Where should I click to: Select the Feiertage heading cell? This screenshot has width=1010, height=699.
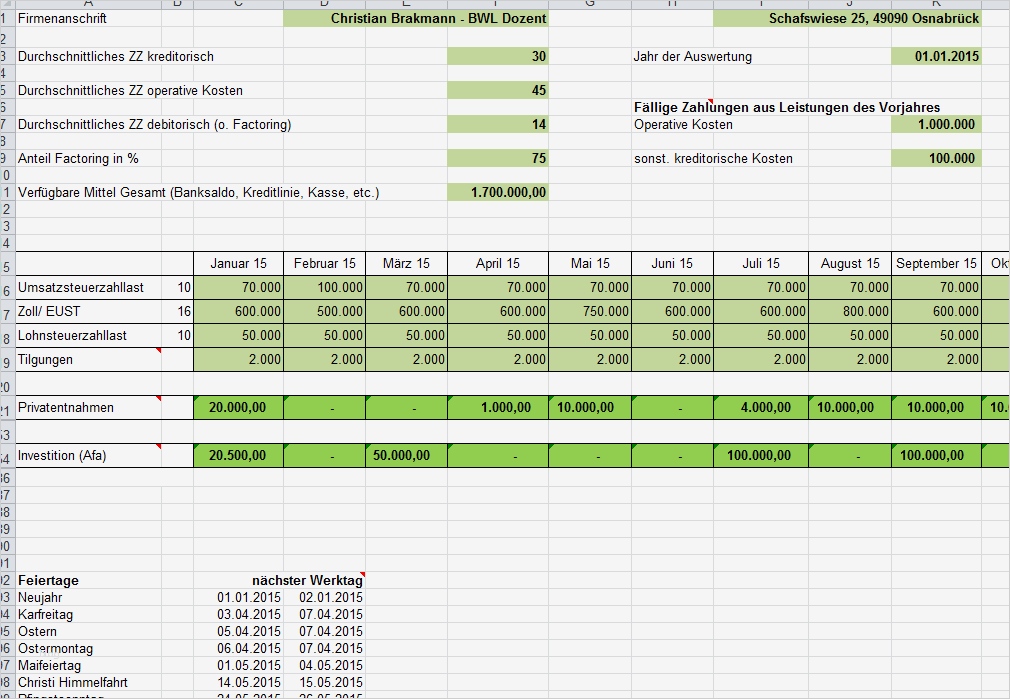(89, 580)
